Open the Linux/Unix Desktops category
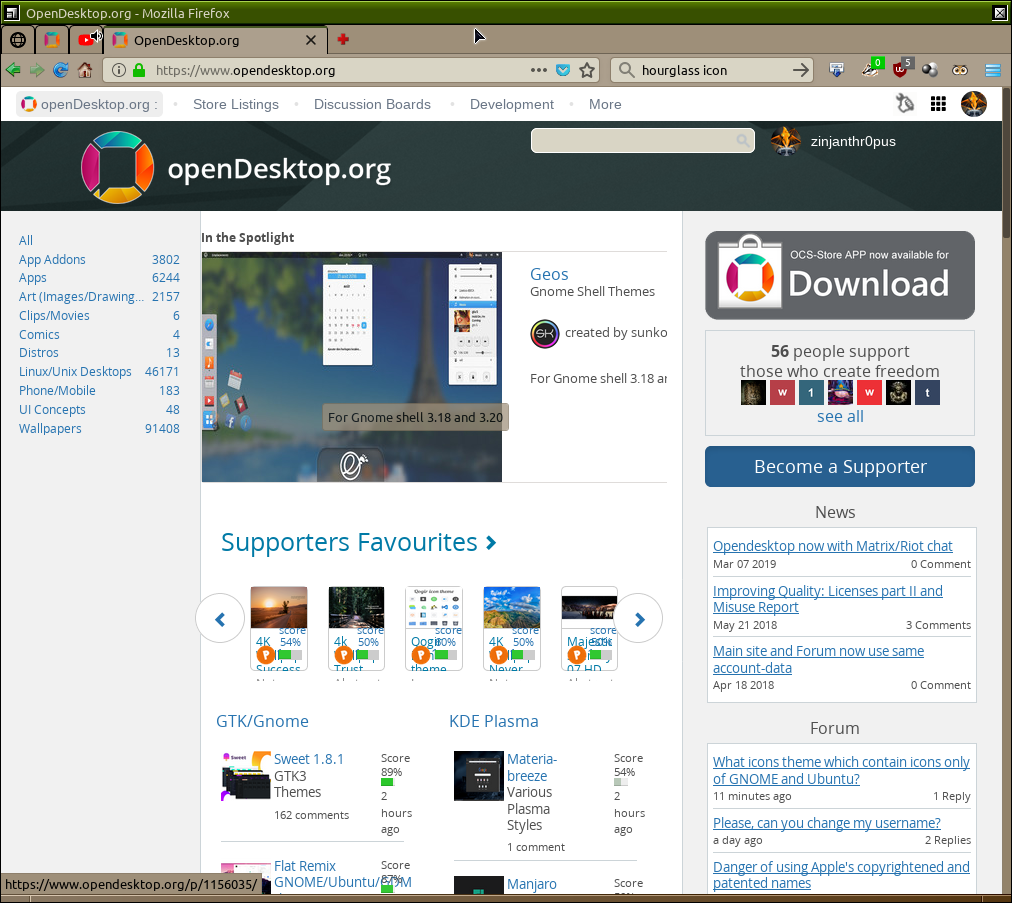The image size is (1012, 903). [x=75, y=372]
